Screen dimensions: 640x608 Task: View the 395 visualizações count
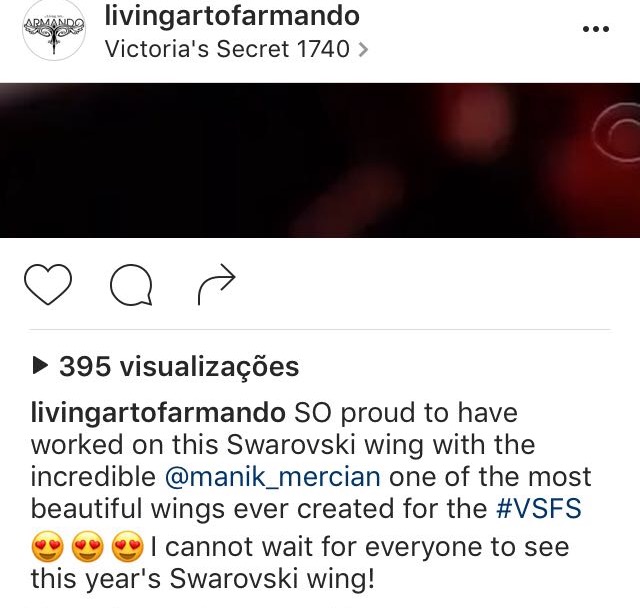coord(179,366)
